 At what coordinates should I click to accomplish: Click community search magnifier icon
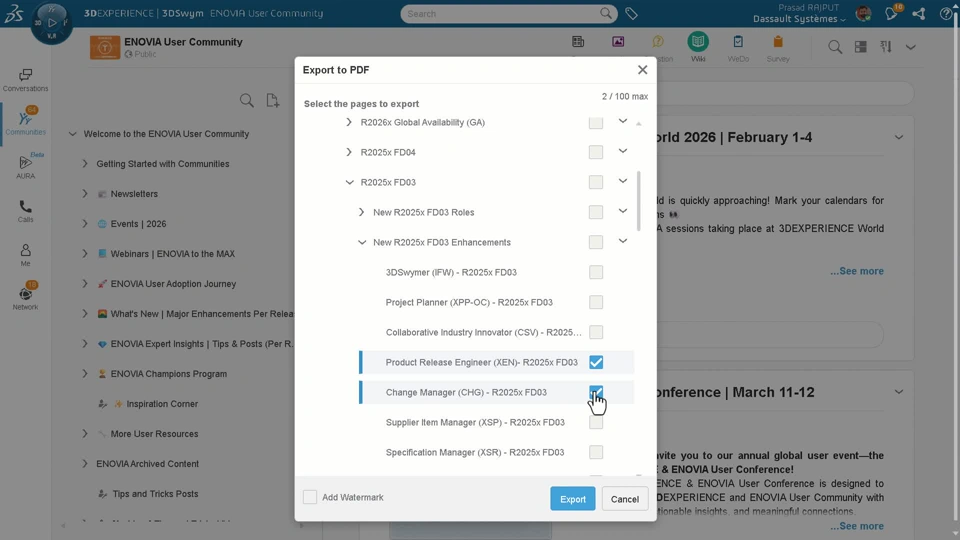(x=834, y=47)
